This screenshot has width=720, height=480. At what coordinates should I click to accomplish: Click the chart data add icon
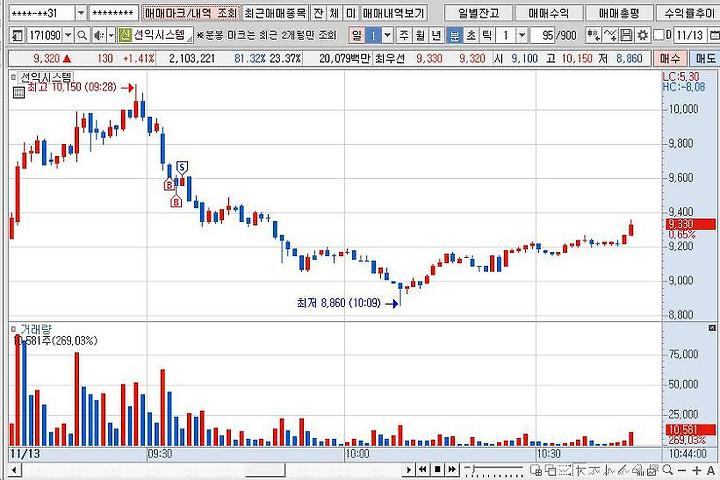[594, 35]
